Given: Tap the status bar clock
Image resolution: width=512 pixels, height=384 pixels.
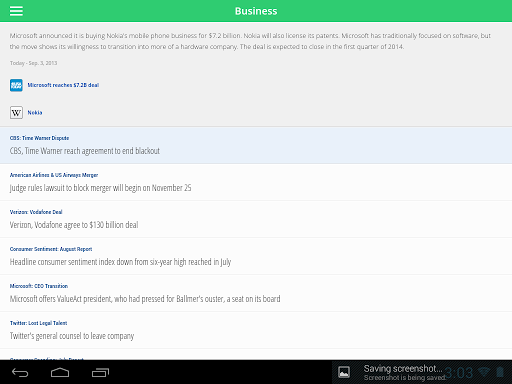Looking at the screenshot, I should [x=459, y=373].
